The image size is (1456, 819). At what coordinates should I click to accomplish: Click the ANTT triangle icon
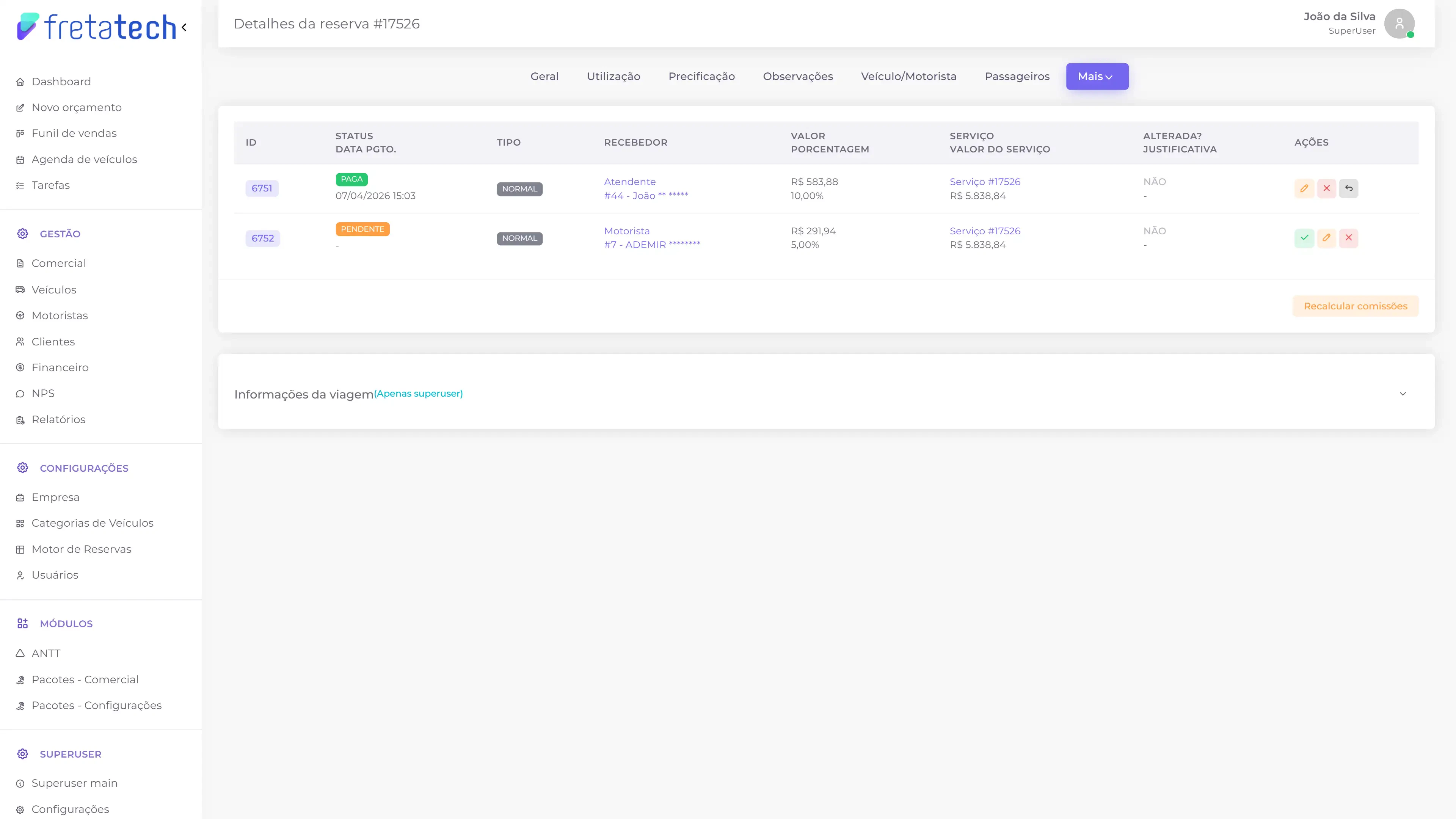[x=20, y=653]
